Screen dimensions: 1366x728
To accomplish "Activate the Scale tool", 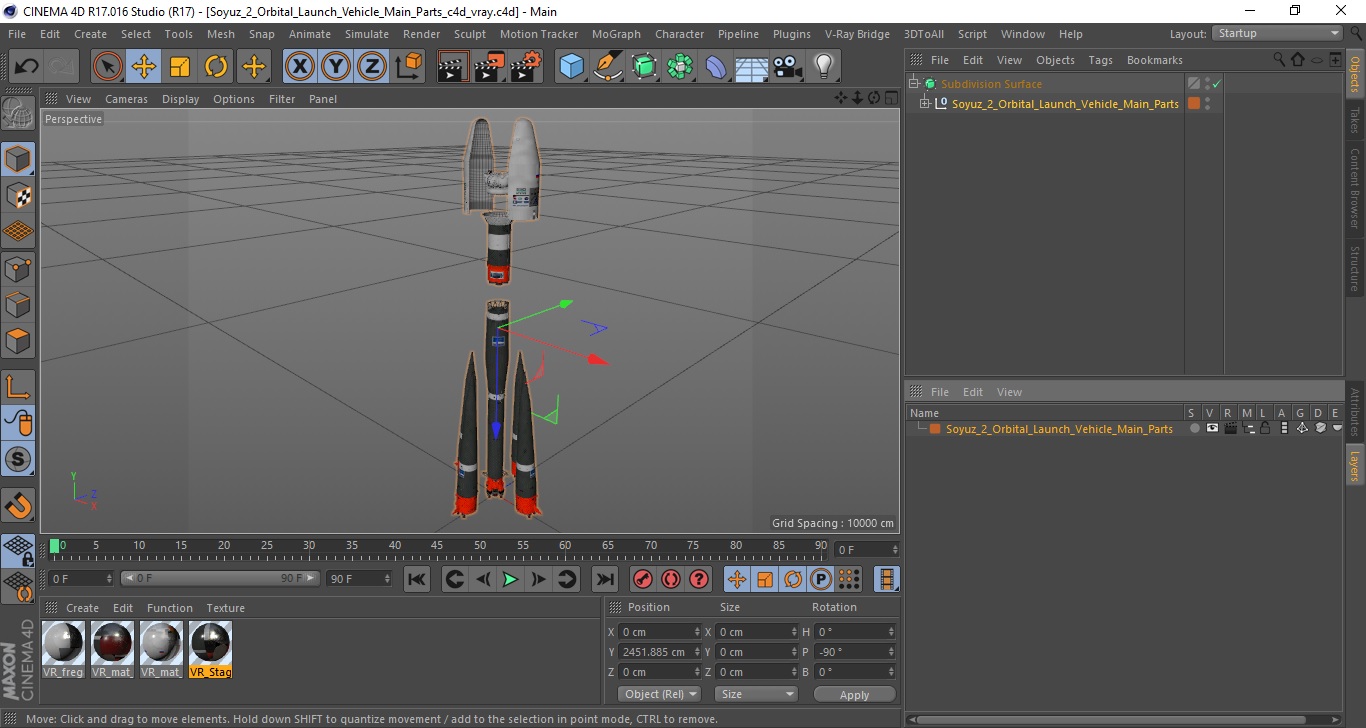I will 180,67.
